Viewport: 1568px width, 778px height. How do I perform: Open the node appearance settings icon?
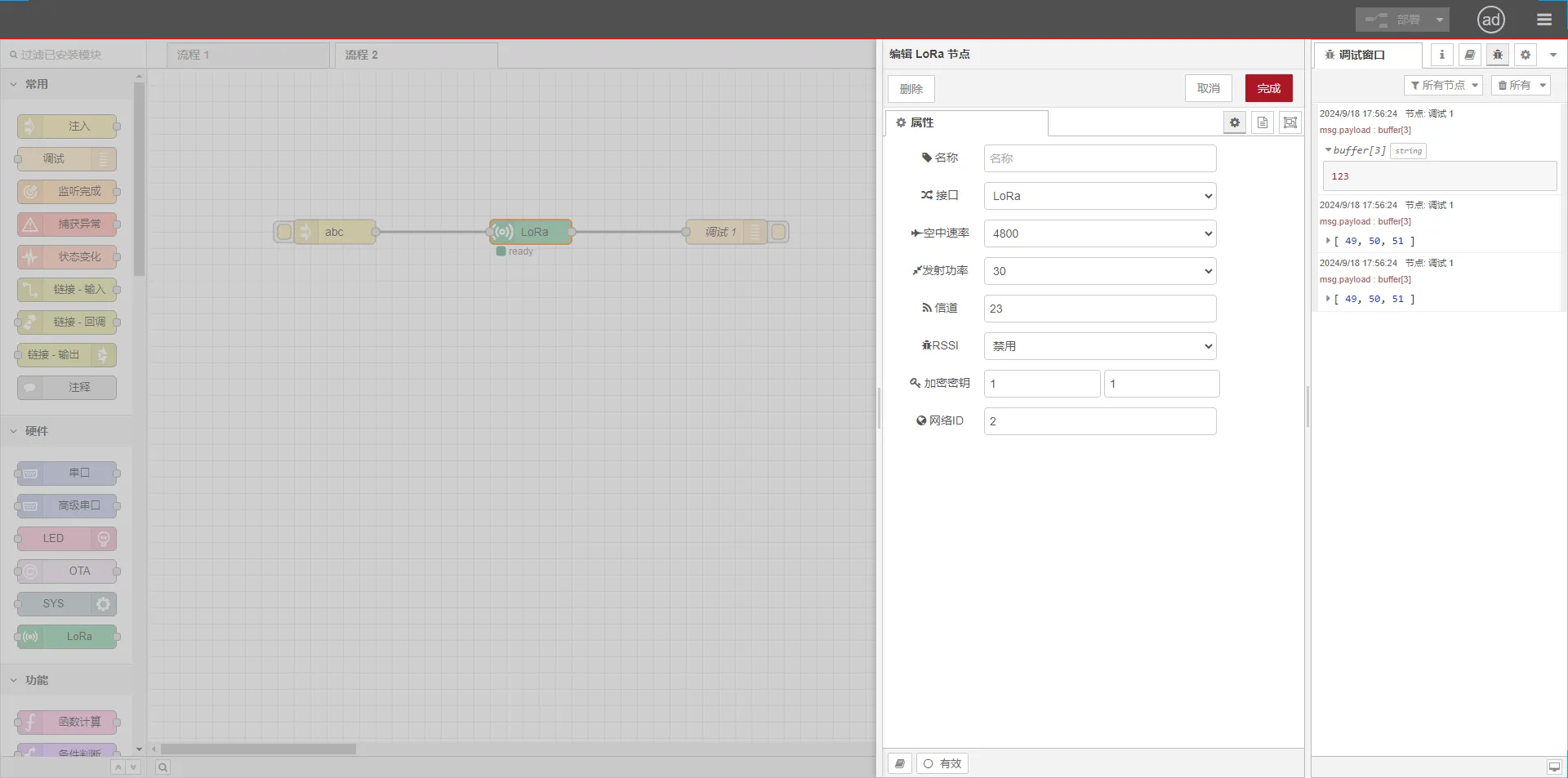coord(1290,122)
